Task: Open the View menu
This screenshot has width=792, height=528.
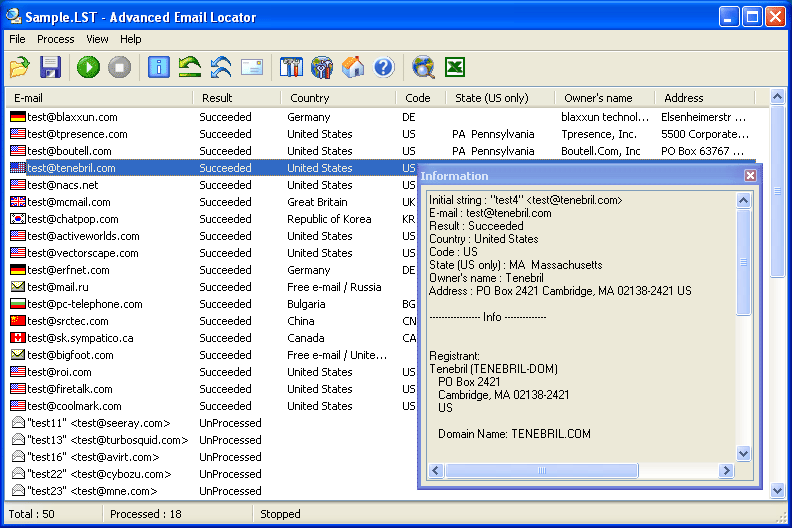Action: 97,39
